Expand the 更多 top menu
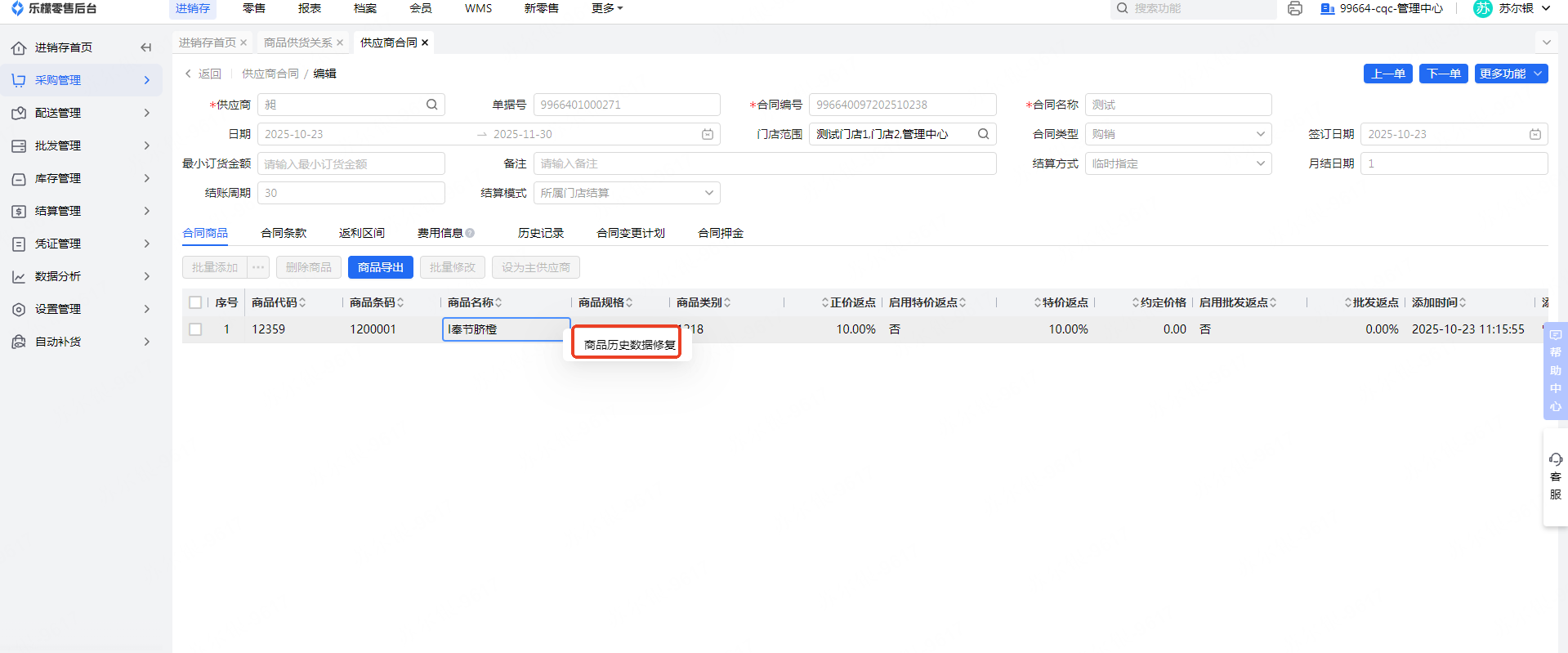1568x653 pixels. 607,8
